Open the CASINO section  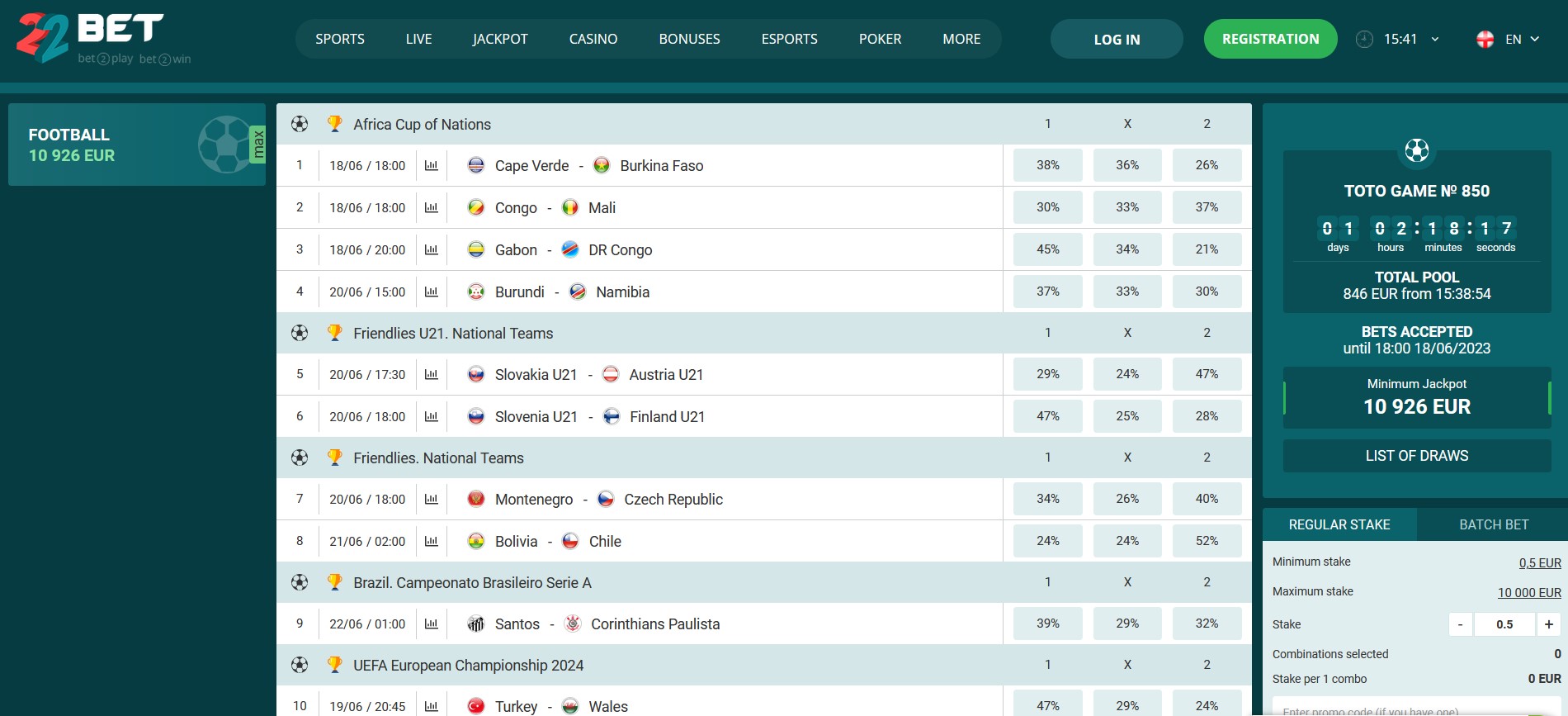pos(593,39)
